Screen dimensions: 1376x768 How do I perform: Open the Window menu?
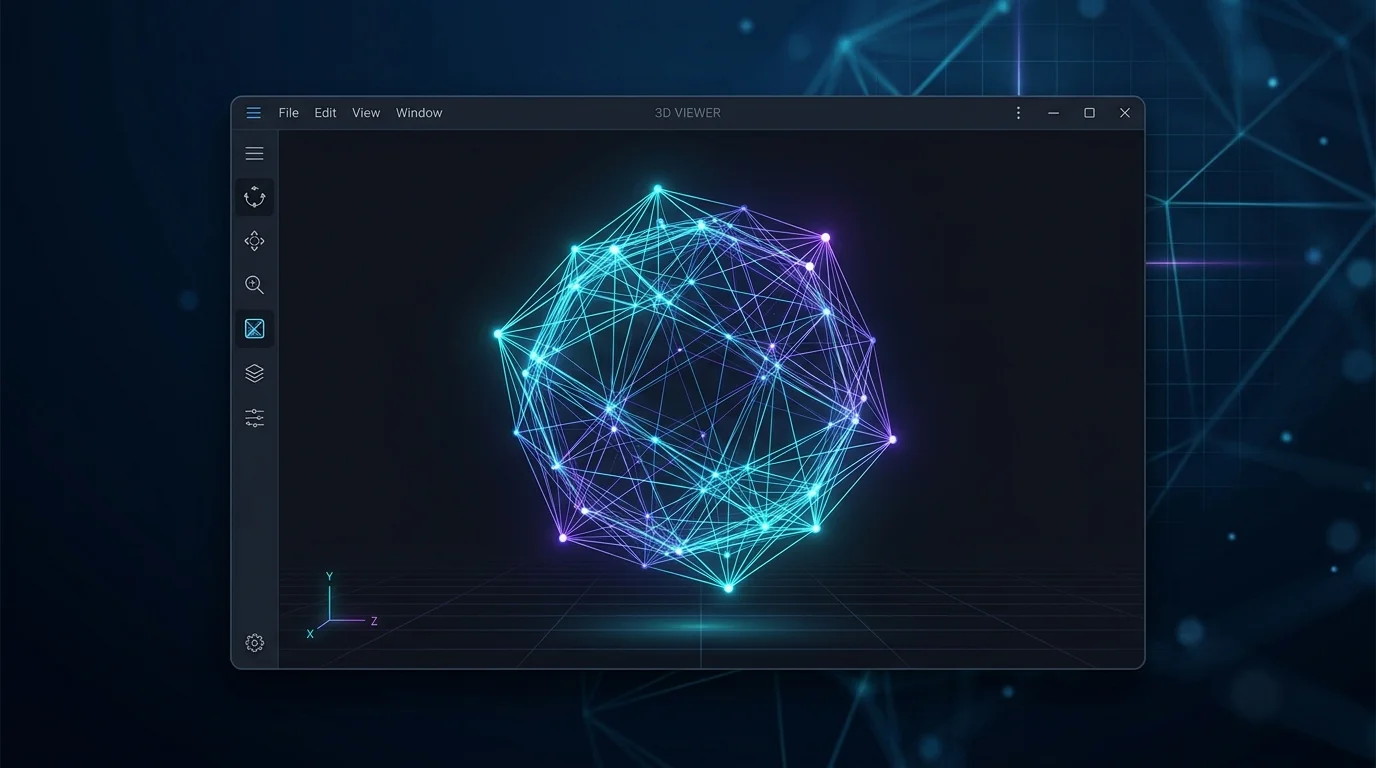coord(419,113)
